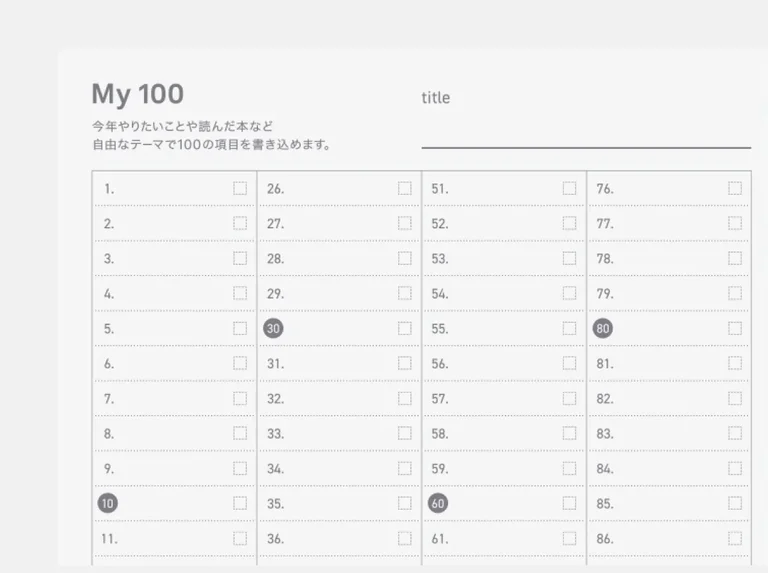Select the row numbered 5
Image resolution: width=768 pixels, height=573 pixels.
click(174, 329)
